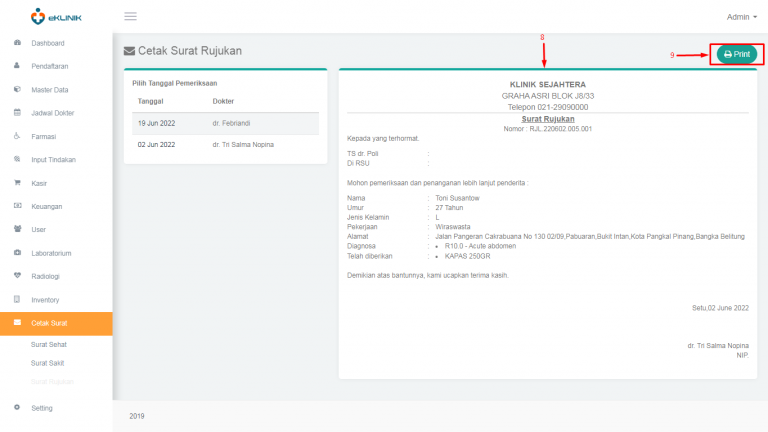Click the patient name Toni Susantow
The width and height of the screenshot is (768, 432).
(457, 198)
